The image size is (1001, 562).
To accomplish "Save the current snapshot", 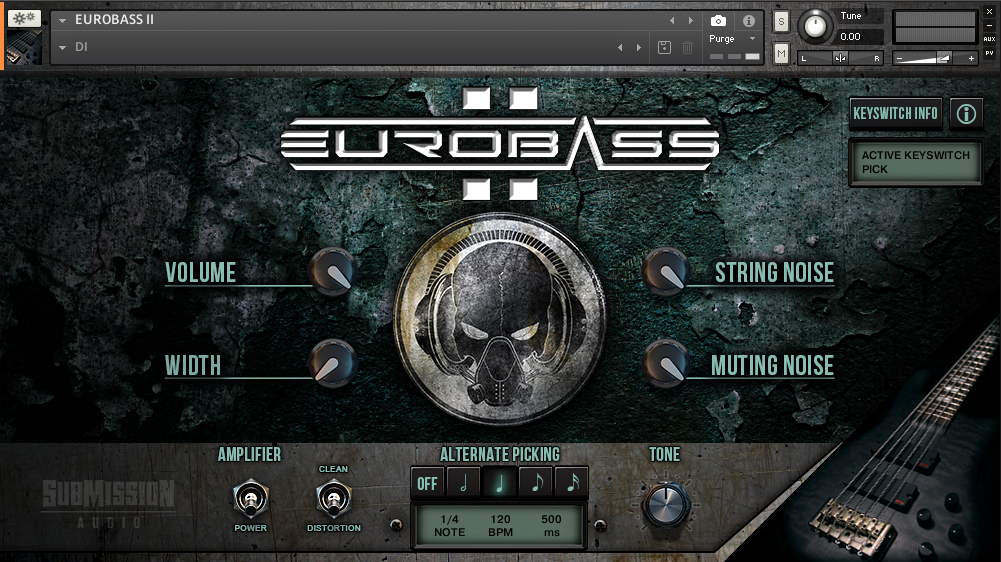I will [665, 47].
